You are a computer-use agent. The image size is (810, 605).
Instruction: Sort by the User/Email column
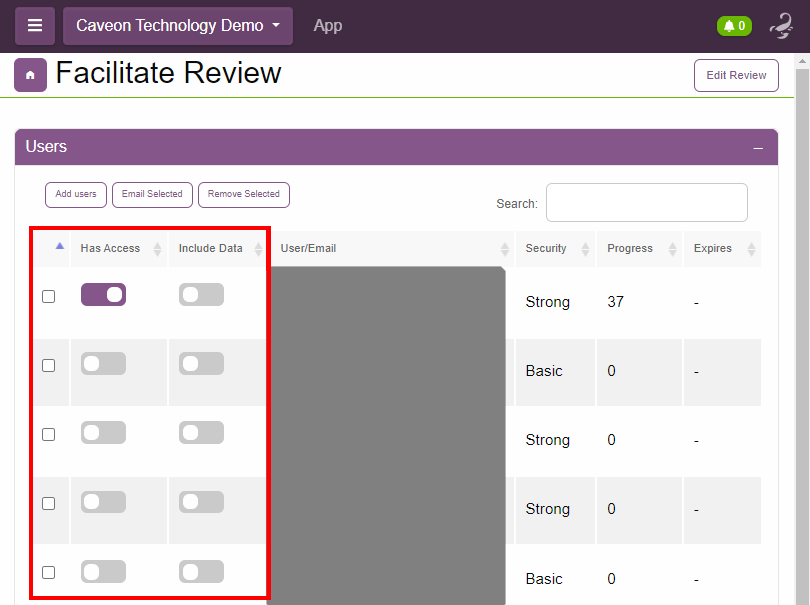click(x=393, y=249)
